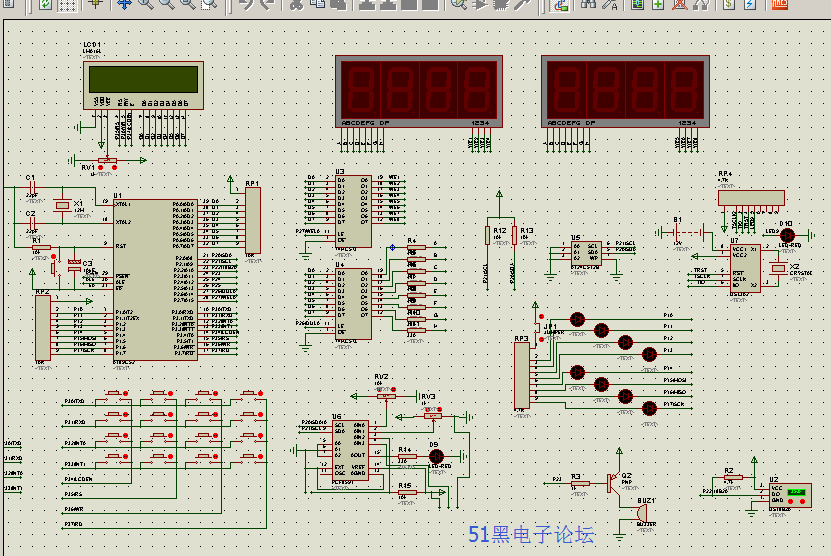Select the right four-digit seven-segment display
The image size is (831, 556).
click(625, 91)
